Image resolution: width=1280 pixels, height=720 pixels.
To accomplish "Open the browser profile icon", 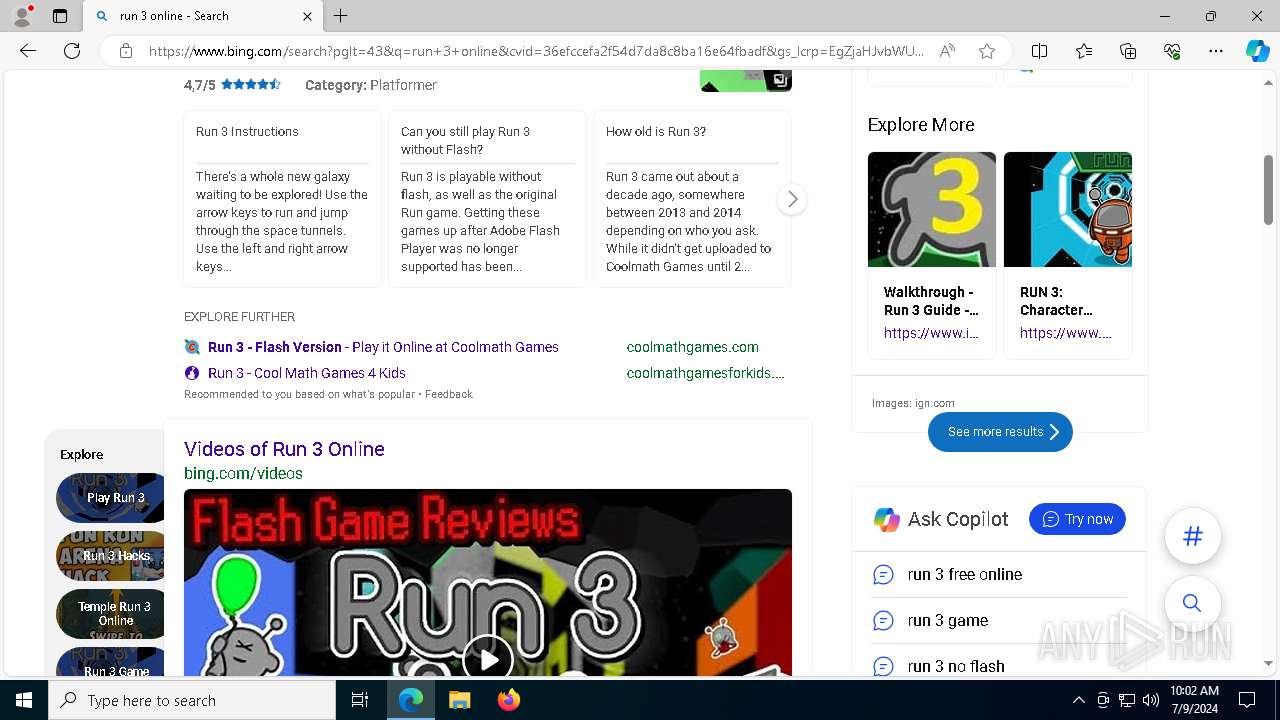I will 21,15.
